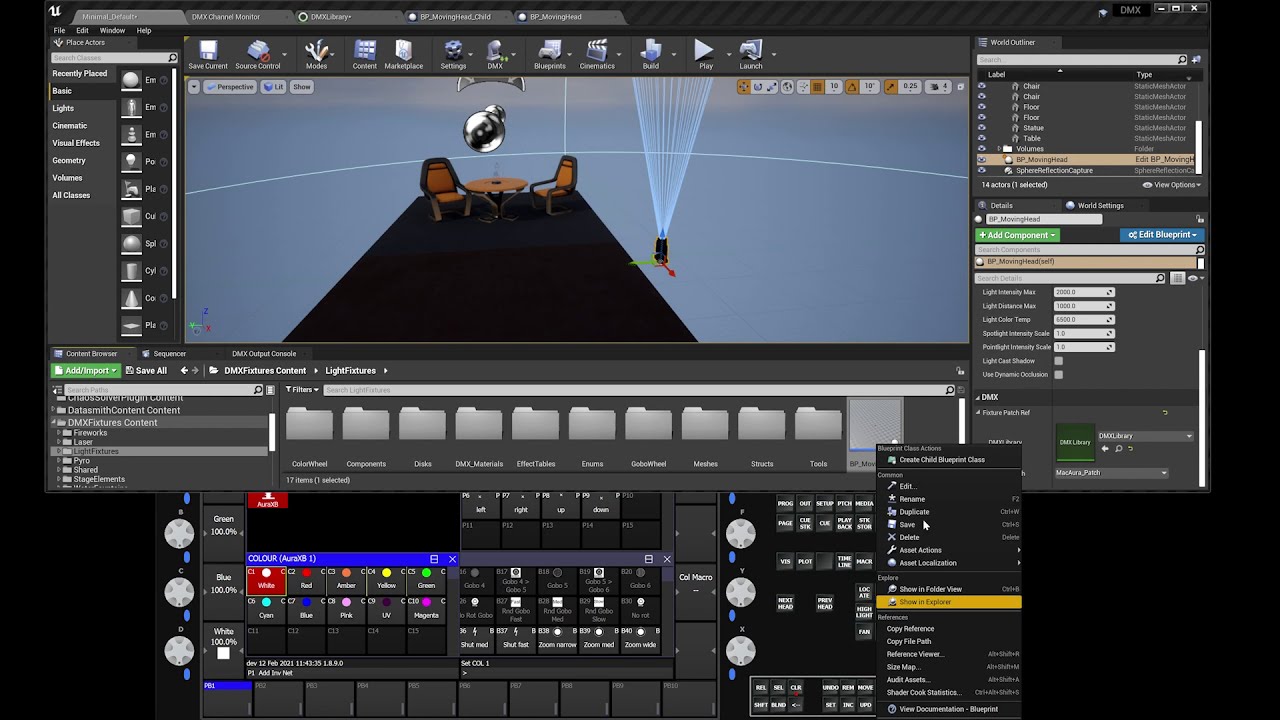Toggle Light Cast Shadow checkbox
The width and height of the screenshot is (1280, 720).
[x=1058, y=361]
